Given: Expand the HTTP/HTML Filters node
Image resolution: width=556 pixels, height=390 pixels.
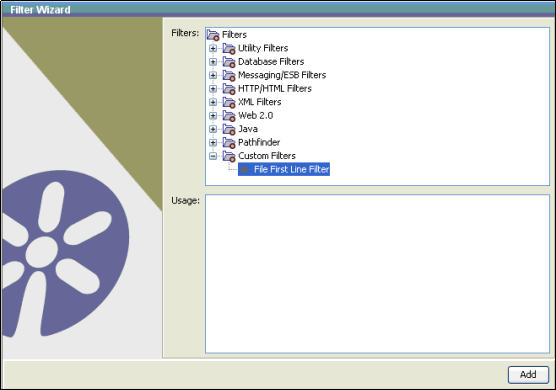Looking at the screenshot, I should click(213, 89).
